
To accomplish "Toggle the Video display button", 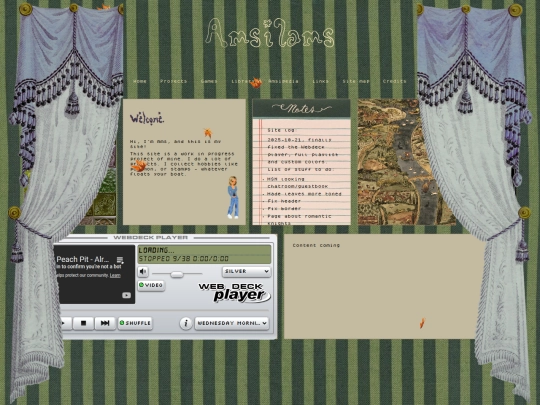I will pos(151,285).
